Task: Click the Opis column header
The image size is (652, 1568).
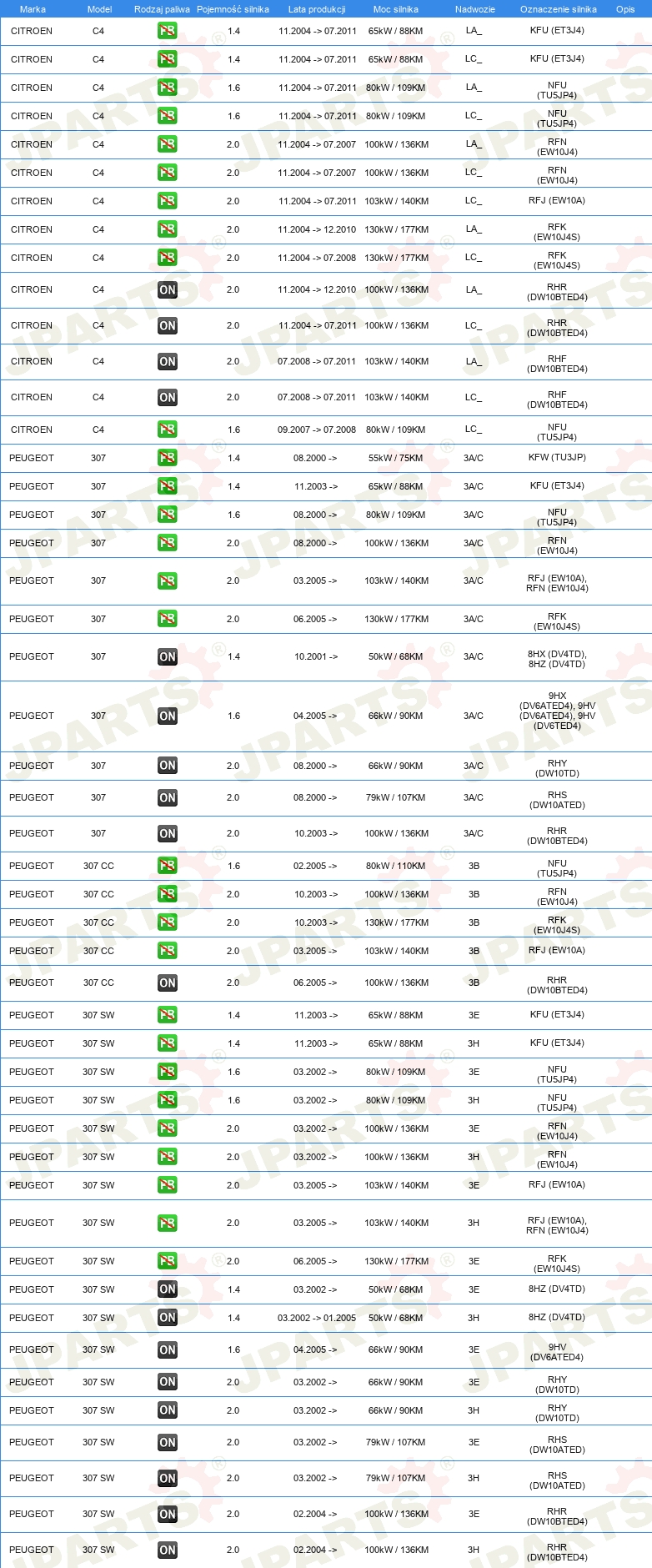Action: point(625,9)
